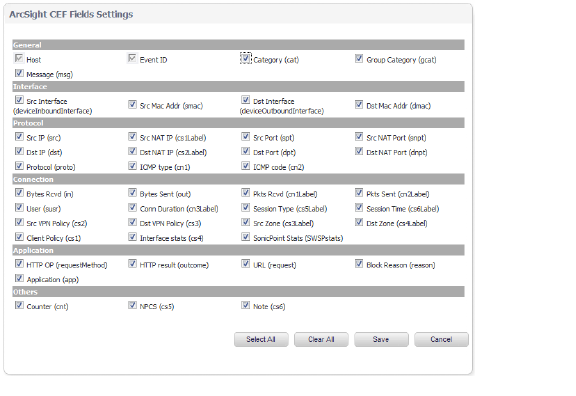
Task: Uncheck Group Category (gcat) checkbox
Action: point(359,58)
